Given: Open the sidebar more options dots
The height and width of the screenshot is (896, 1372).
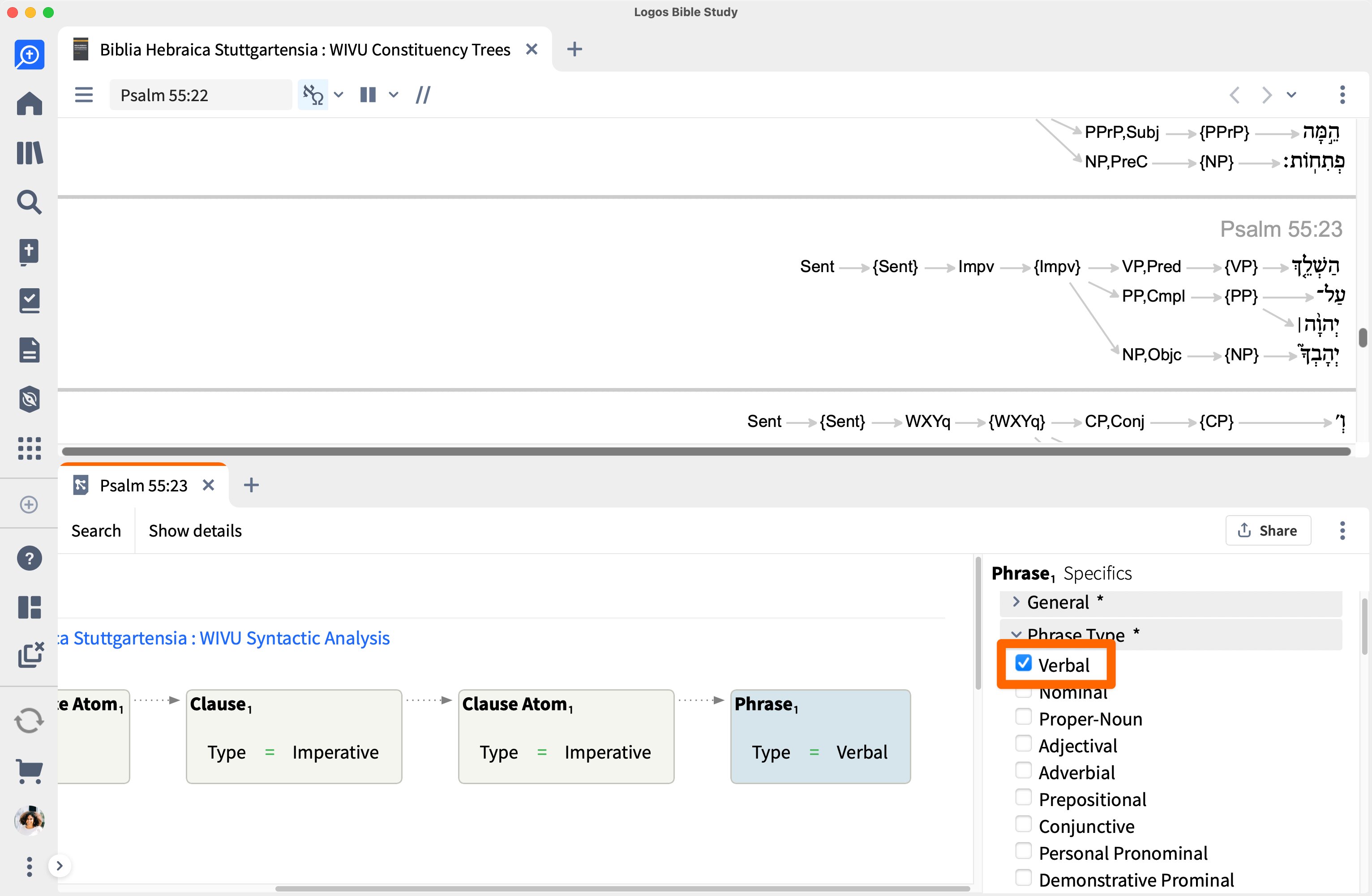Looking at the screenshot, I should (x=30, y=866).
